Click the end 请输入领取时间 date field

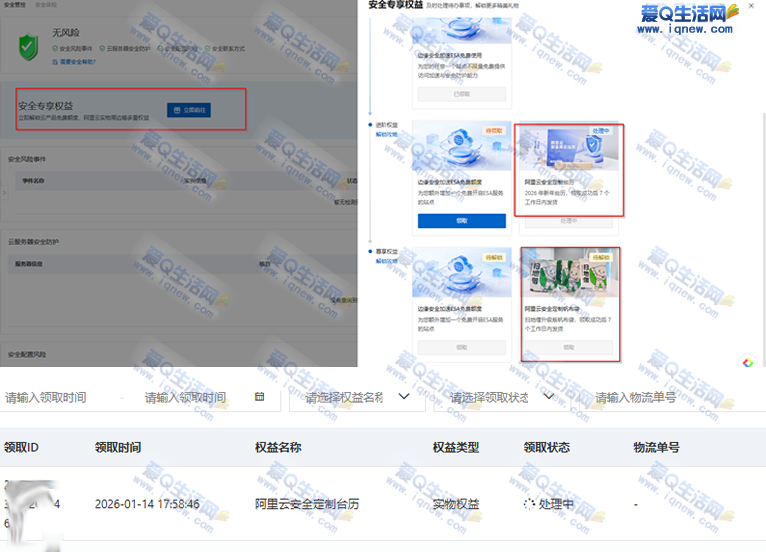click(x=186, y=398)
